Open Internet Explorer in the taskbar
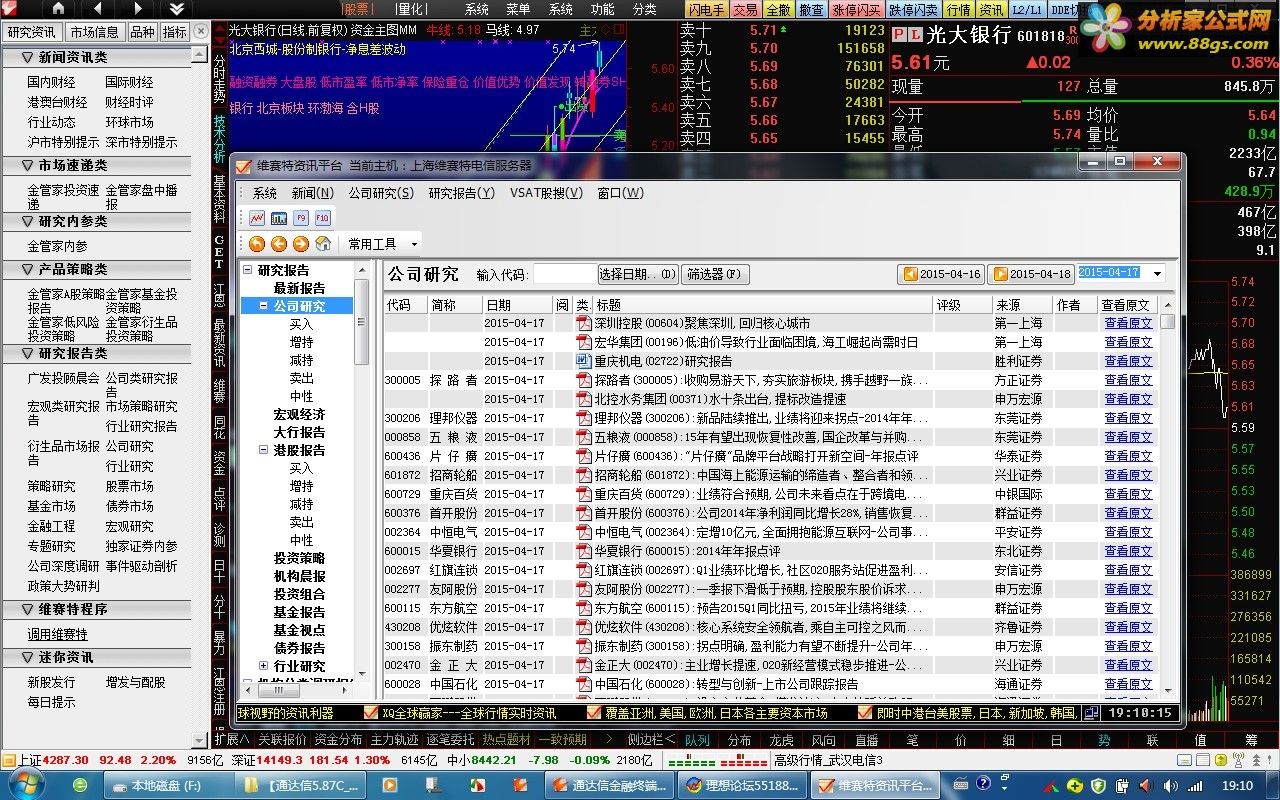 pos(80,786)
